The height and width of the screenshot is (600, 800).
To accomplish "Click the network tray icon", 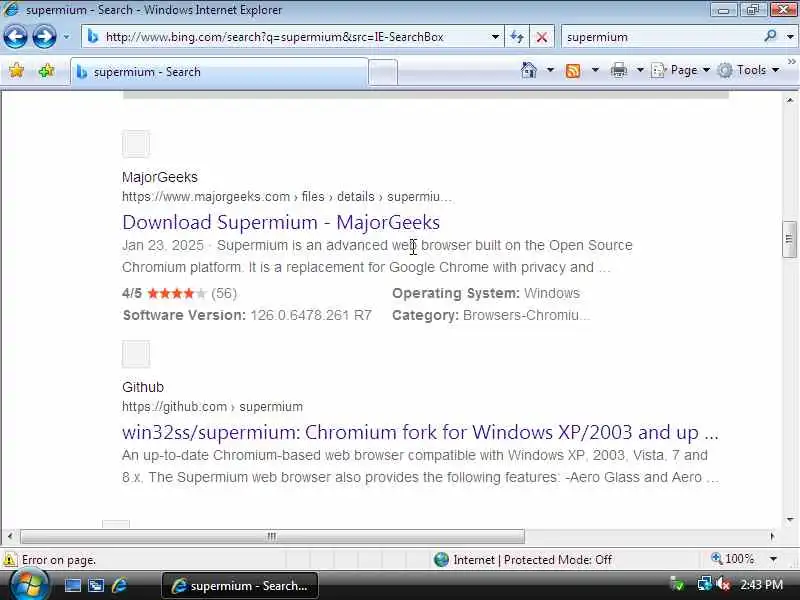I will (x=704, y=584).
